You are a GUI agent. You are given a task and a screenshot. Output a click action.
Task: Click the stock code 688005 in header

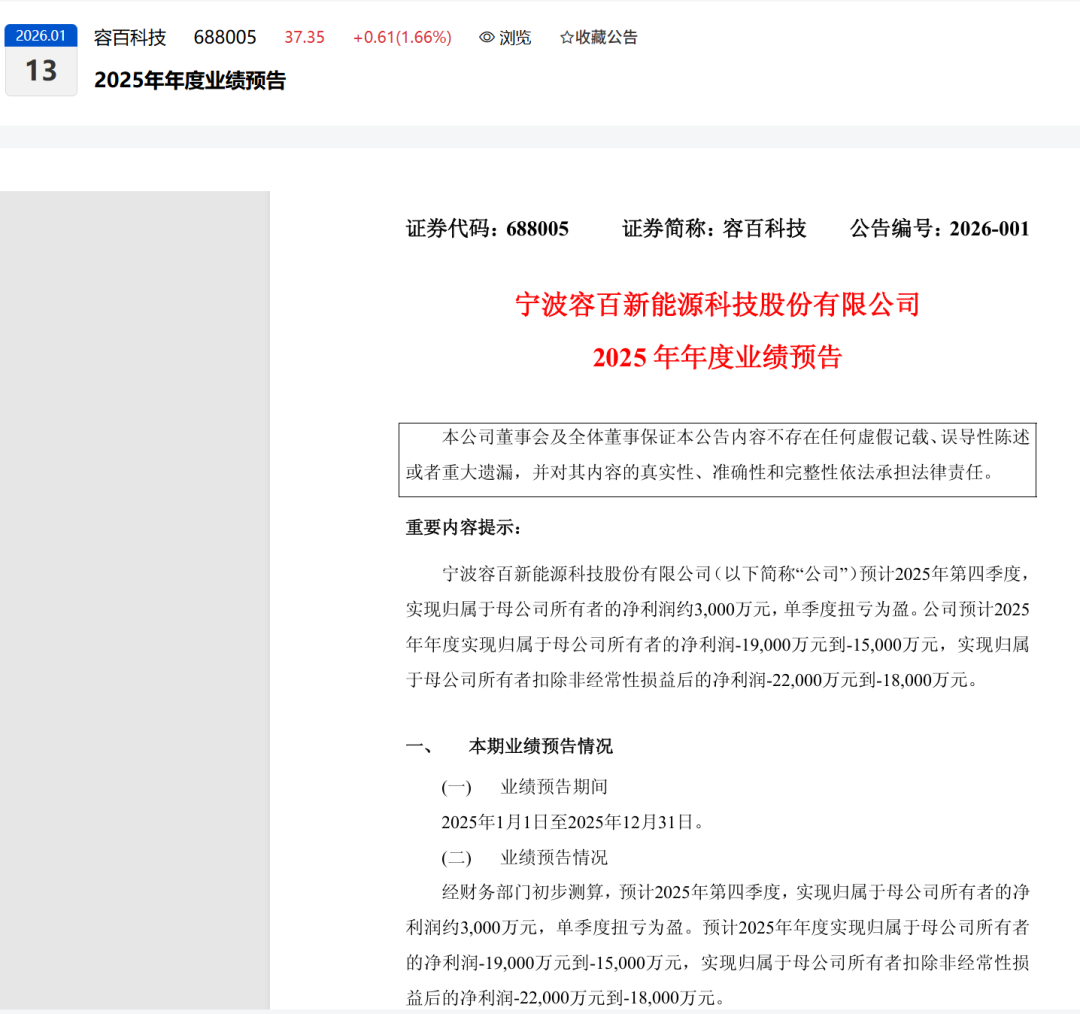[x=225, y=37]
